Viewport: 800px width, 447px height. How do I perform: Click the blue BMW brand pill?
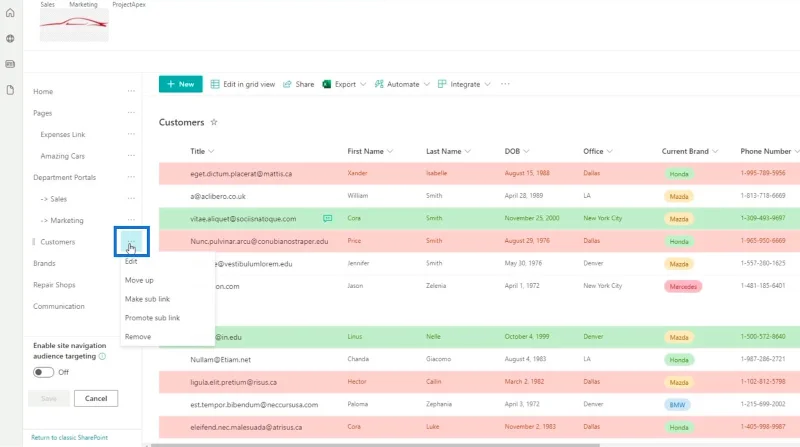(678, 405)
